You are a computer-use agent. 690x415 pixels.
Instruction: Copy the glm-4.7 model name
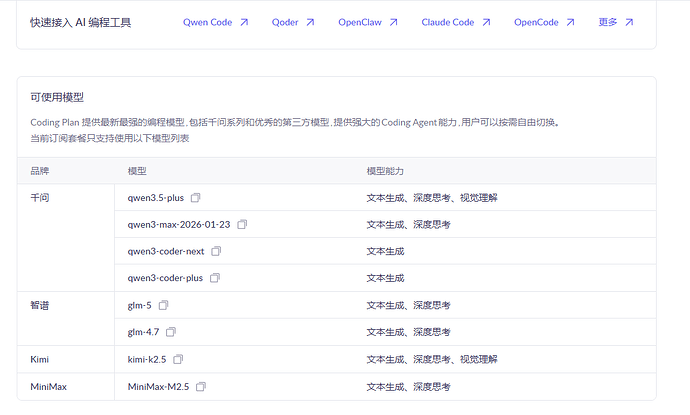(x=171, y=332)
